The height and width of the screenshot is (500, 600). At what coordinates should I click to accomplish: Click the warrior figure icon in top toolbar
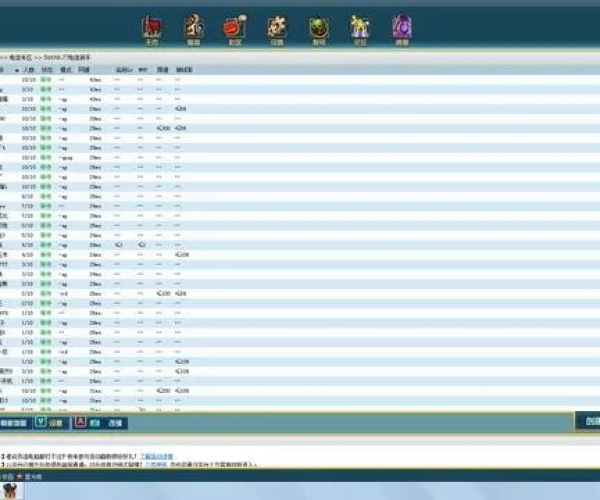coord(195,27)
